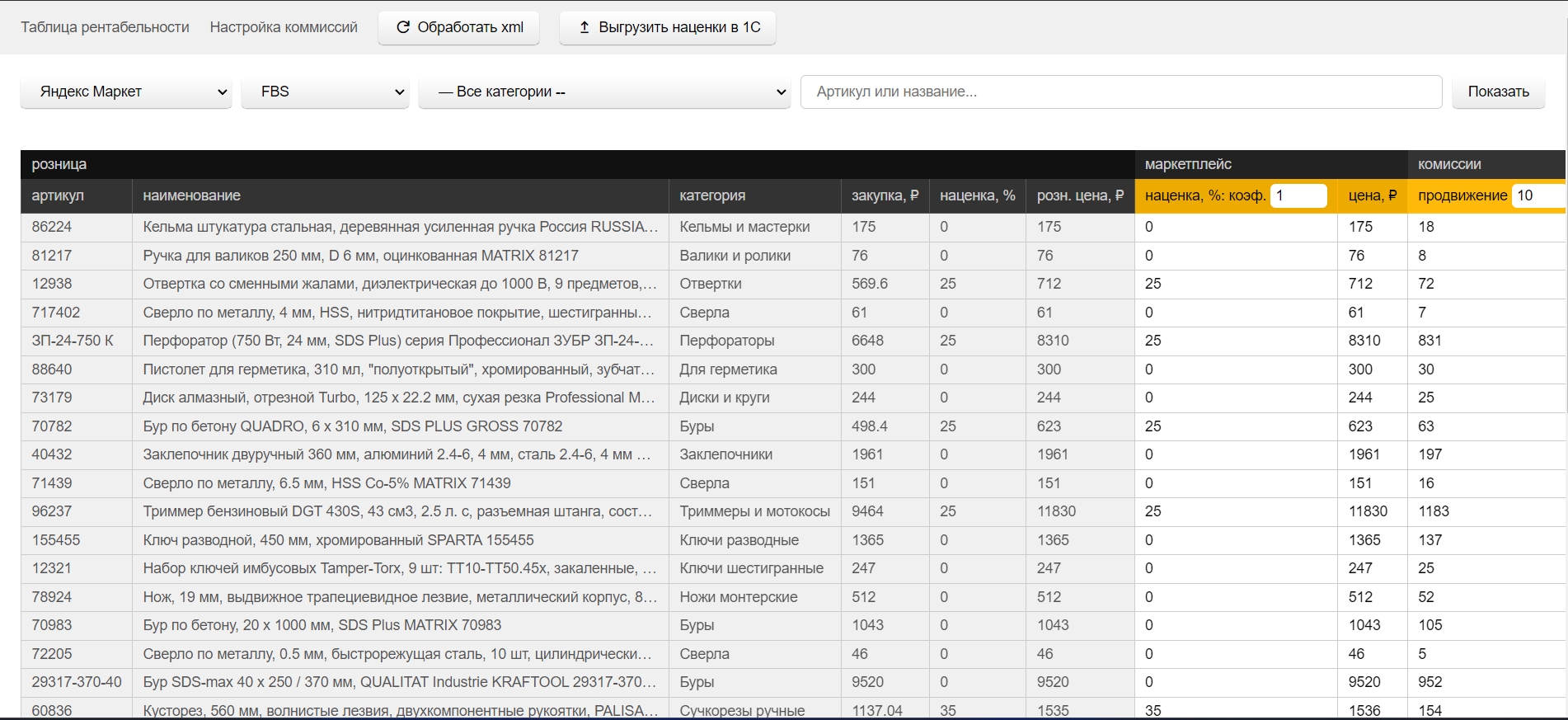The image size is (1568, 720).
Task: Click Триммеры и мотокосы category cell
Action: click(x=754, y=511)
